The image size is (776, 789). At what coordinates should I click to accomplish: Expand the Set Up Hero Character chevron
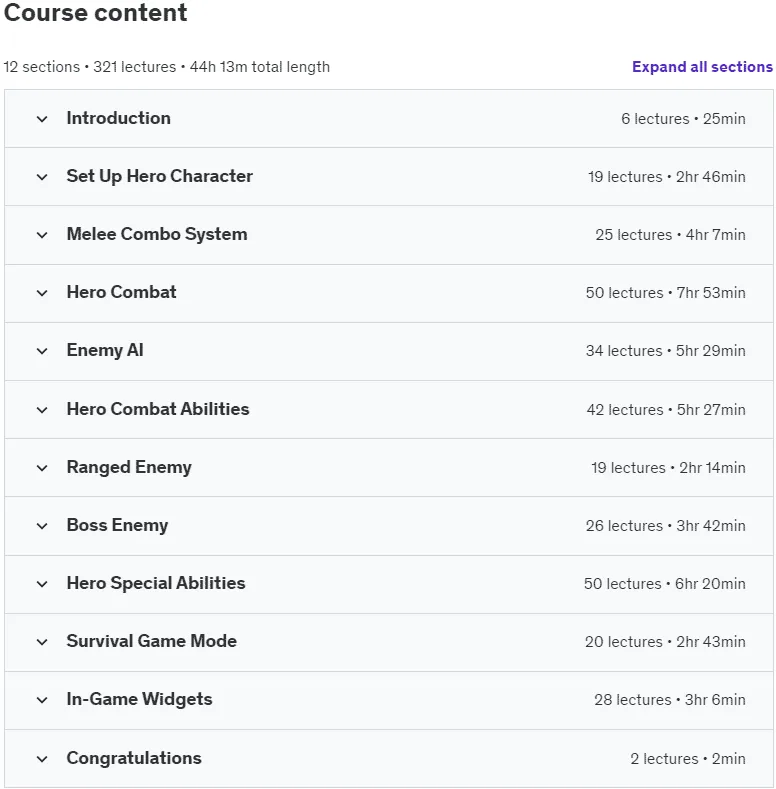click(x=42, y=177)
